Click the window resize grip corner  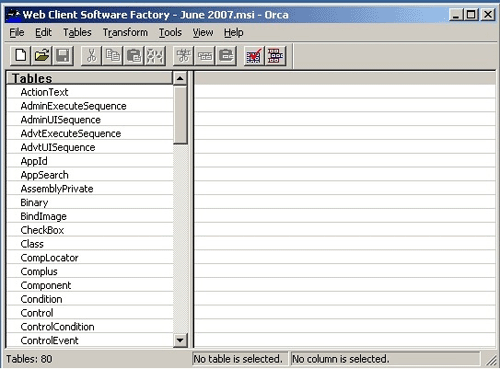[491, 360]
